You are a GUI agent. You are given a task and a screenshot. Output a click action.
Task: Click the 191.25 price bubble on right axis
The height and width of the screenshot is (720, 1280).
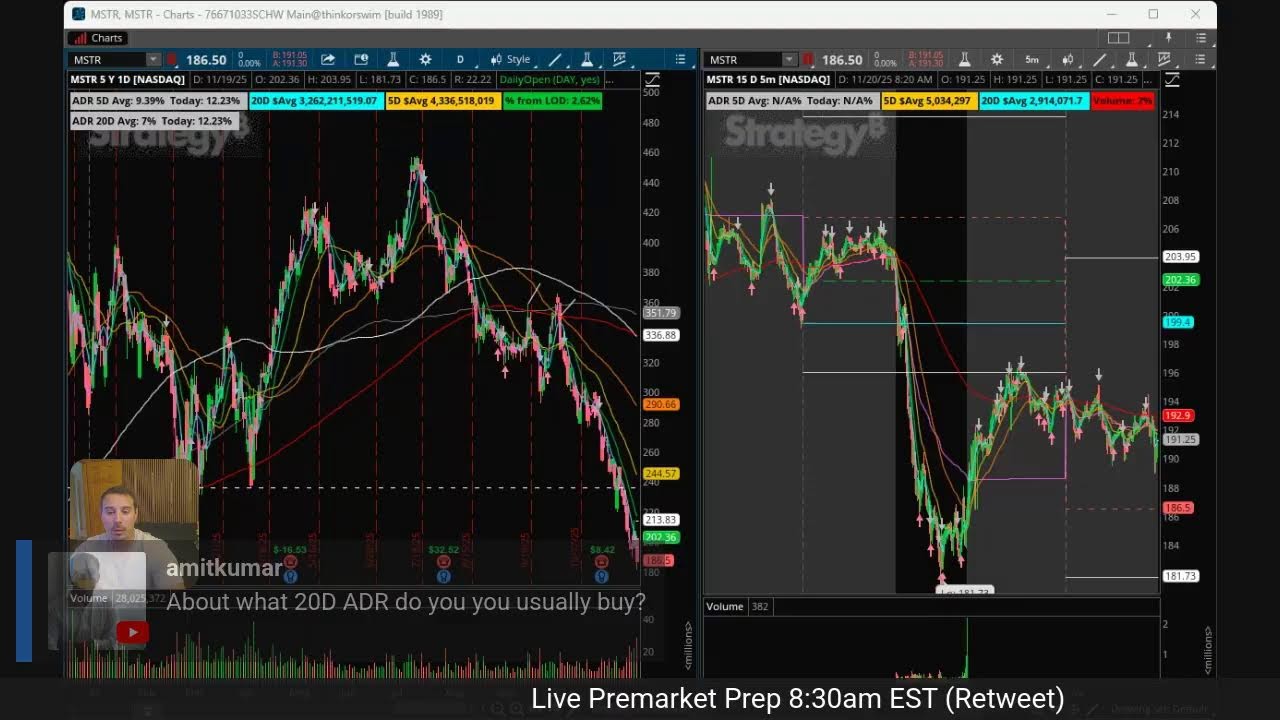pyautogui.click(x=1180, y=439)
